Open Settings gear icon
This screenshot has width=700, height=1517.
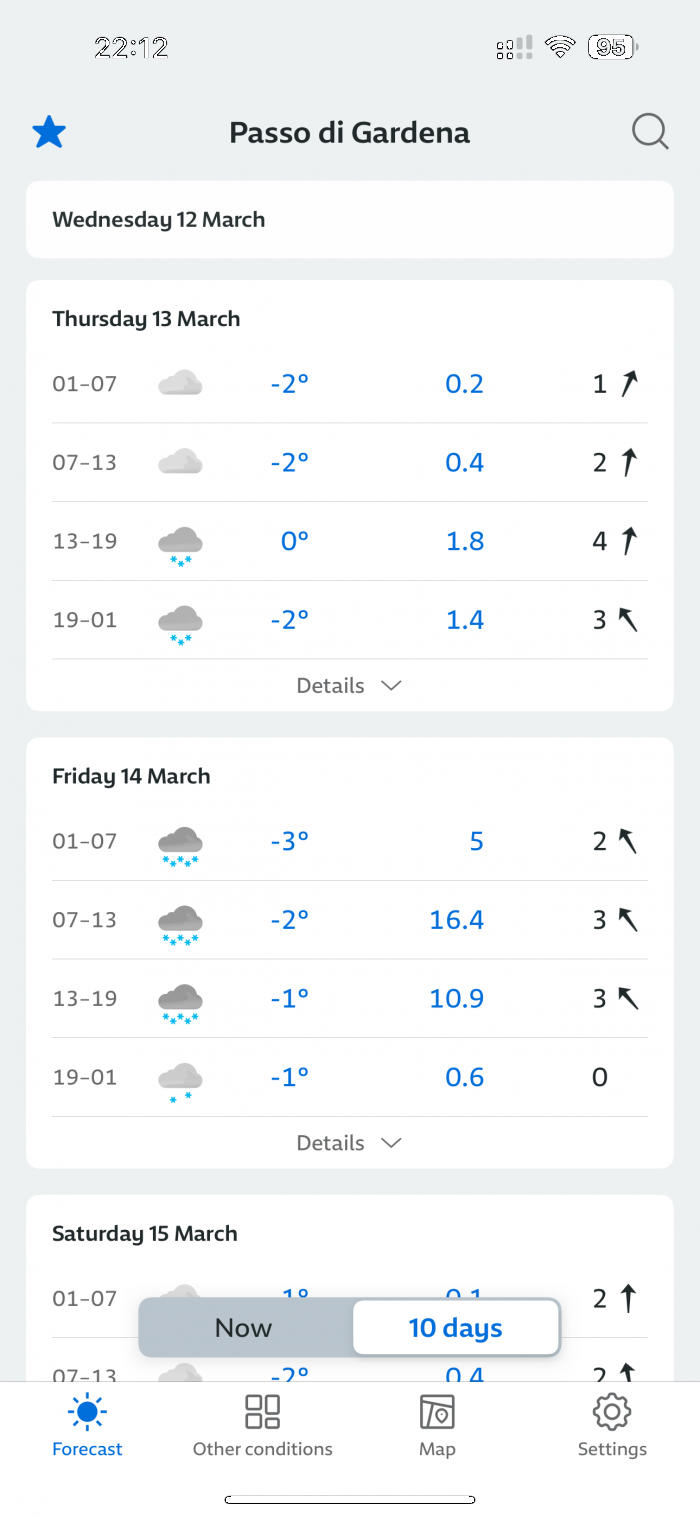click(612, 1412)
